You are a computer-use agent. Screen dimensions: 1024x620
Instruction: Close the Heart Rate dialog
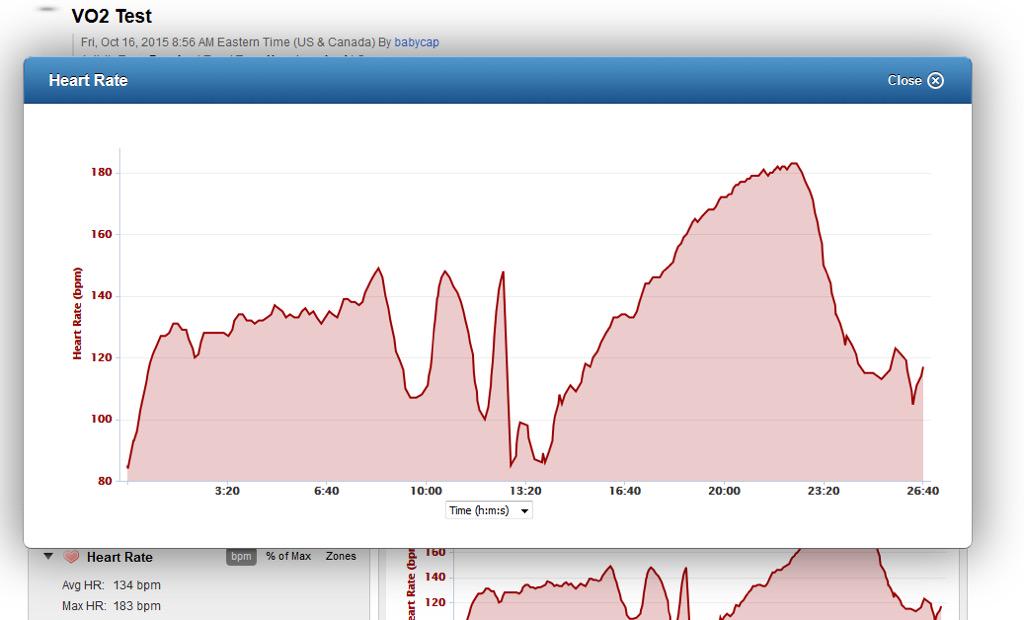915,80
